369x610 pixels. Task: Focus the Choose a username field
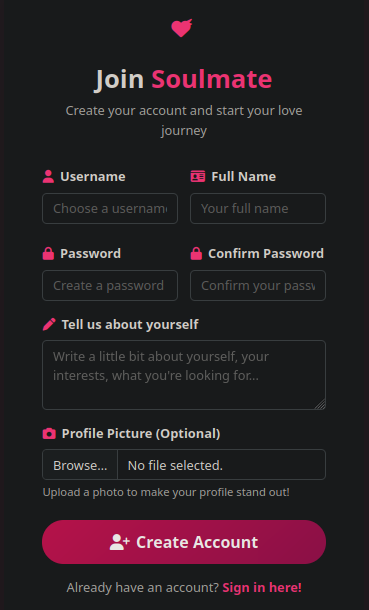coord(110,209)
